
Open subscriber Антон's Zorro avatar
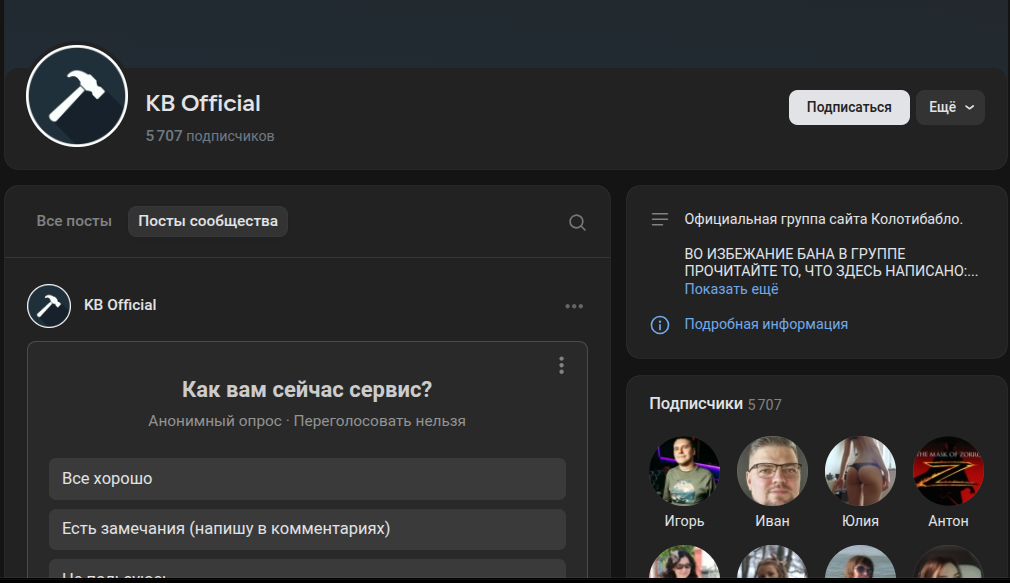tap(947, 470)
